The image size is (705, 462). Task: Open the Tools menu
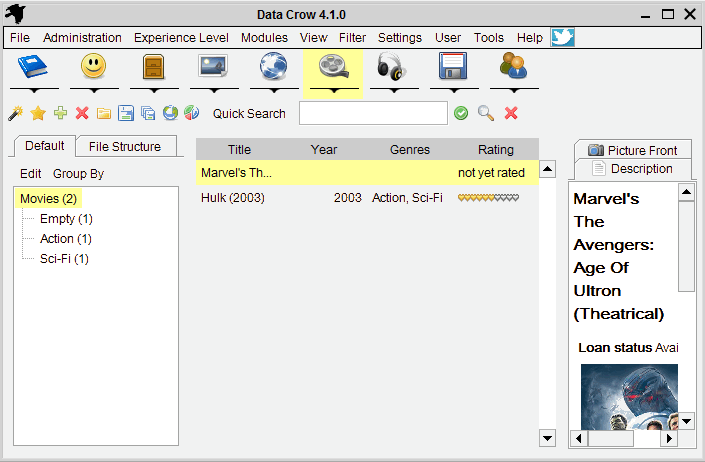[489, 37]
